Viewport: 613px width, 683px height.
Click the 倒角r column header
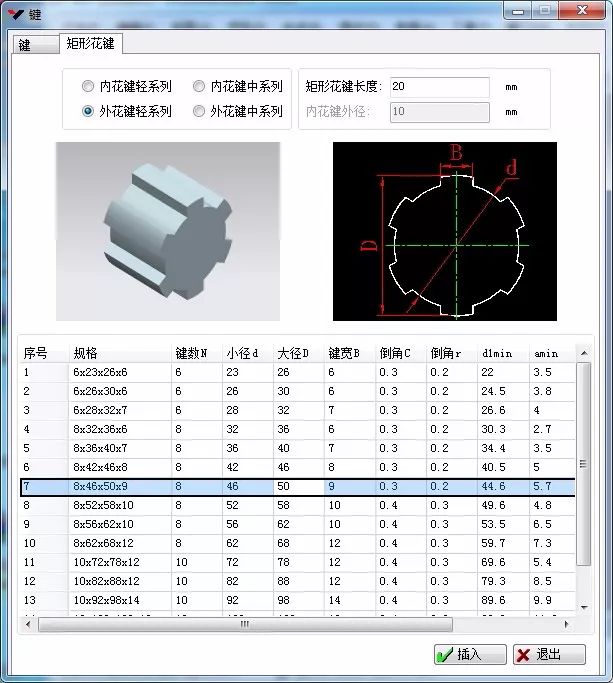click(x=452, y=353)
